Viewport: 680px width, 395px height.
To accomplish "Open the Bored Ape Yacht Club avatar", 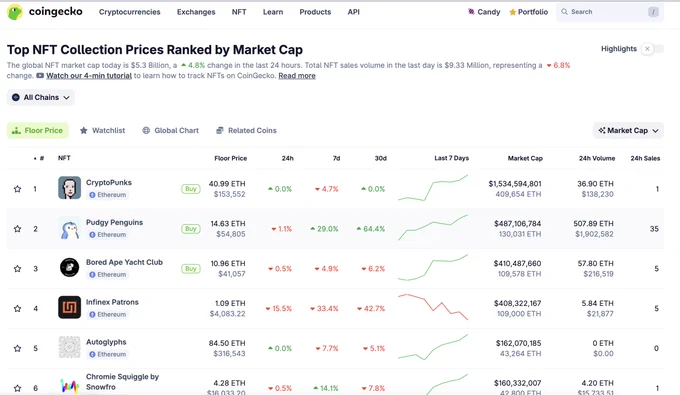I will point(69,267).
